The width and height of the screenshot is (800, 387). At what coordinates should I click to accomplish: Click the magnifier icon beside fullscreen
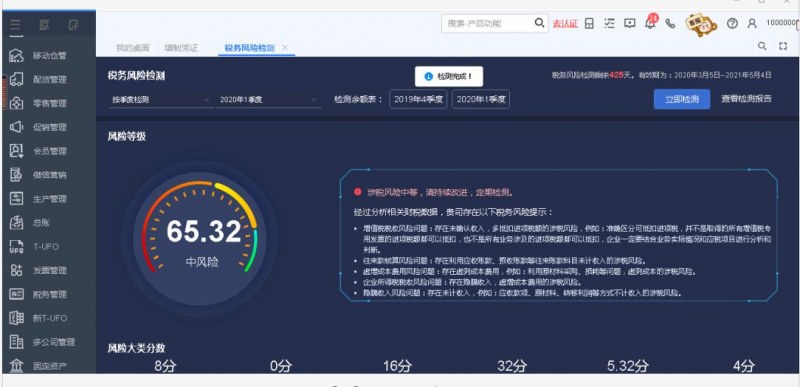coord(762,46)
